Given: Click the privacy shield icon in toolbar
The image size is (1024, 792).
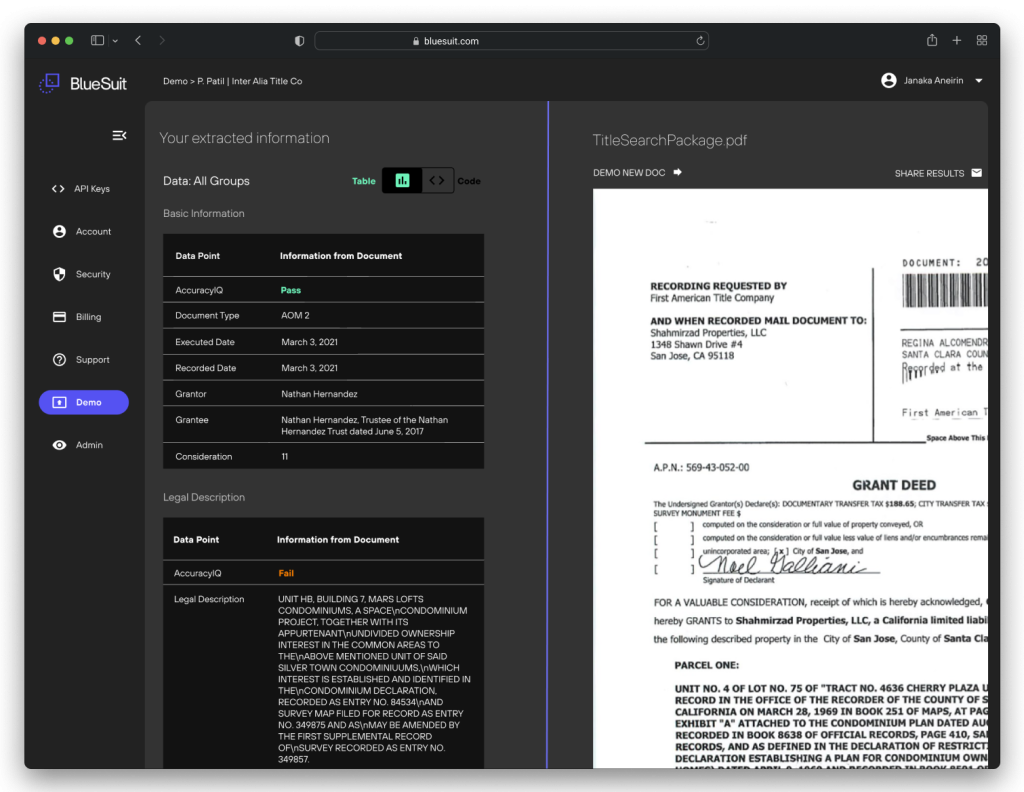Looking at the screenshot, I should pyautogui.click(x=300, y=40).
